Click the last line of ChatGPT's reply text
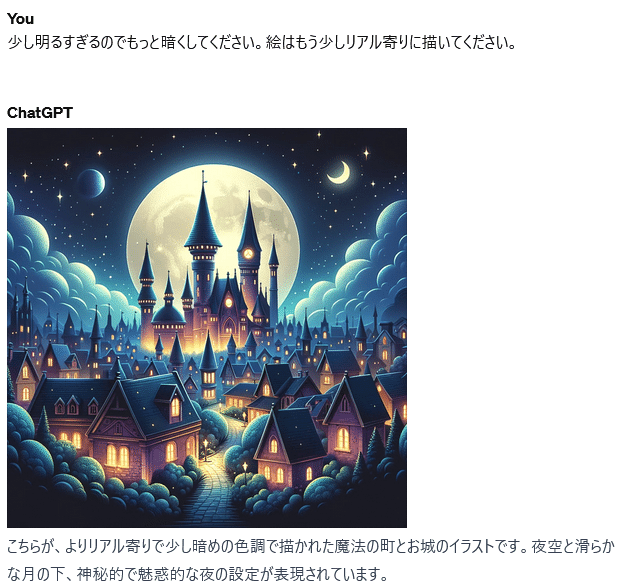This screenshot has height=586, width=623. [x=197, y=574]
